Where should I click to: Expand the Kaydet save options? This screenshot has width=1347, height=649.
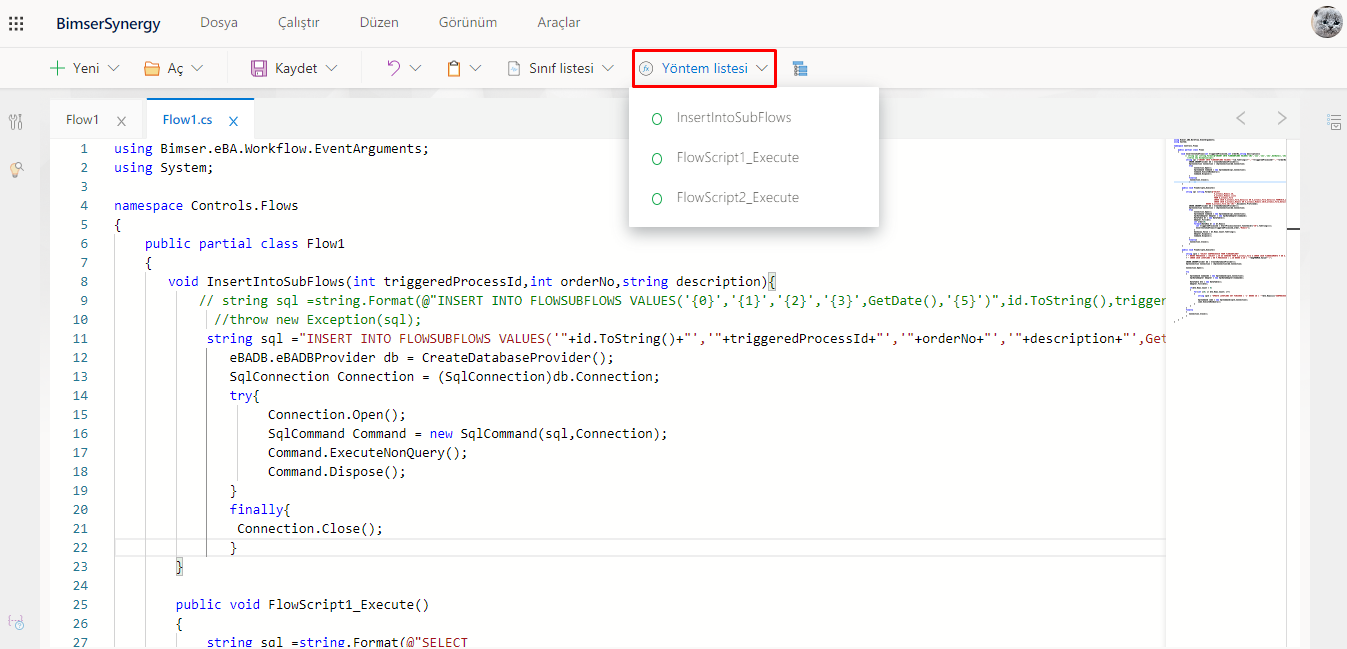tap(331, 68)
